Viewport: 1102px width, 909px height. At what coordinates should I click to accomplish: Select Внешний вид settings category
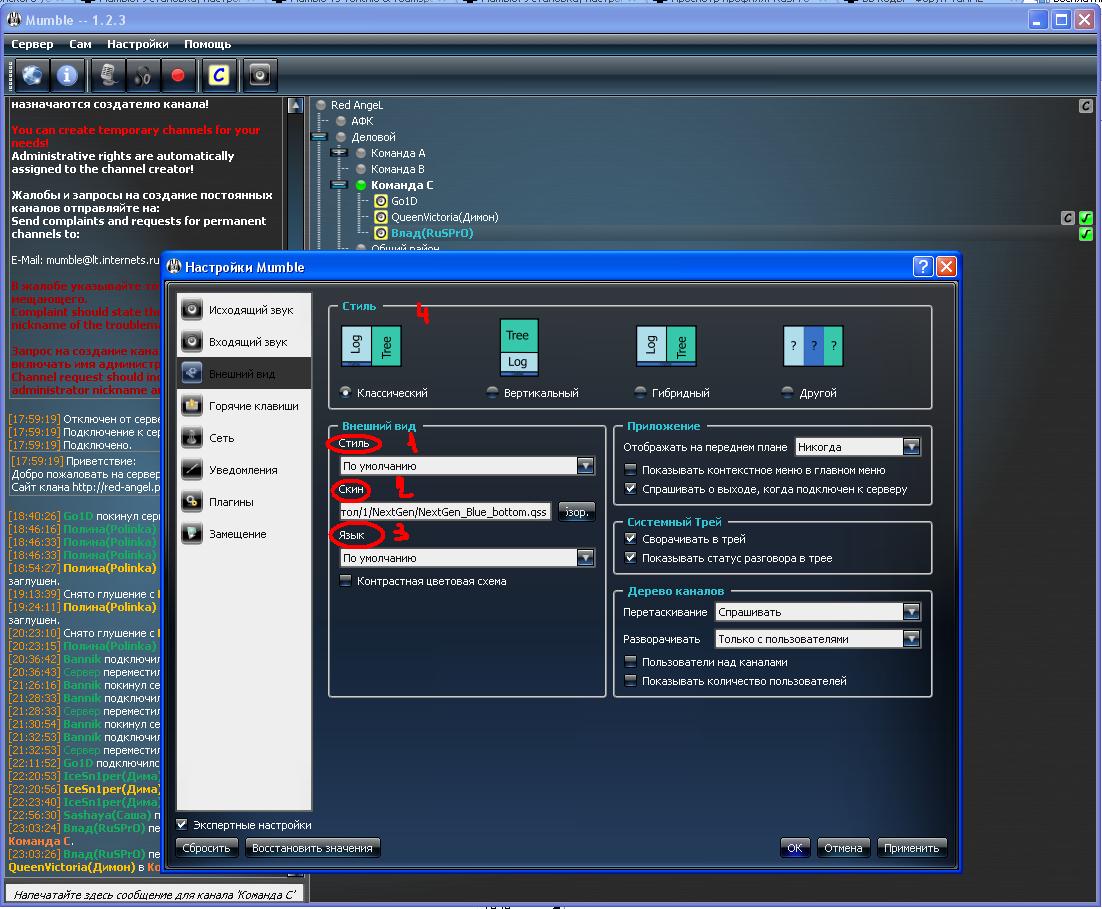tap(244, 373)
